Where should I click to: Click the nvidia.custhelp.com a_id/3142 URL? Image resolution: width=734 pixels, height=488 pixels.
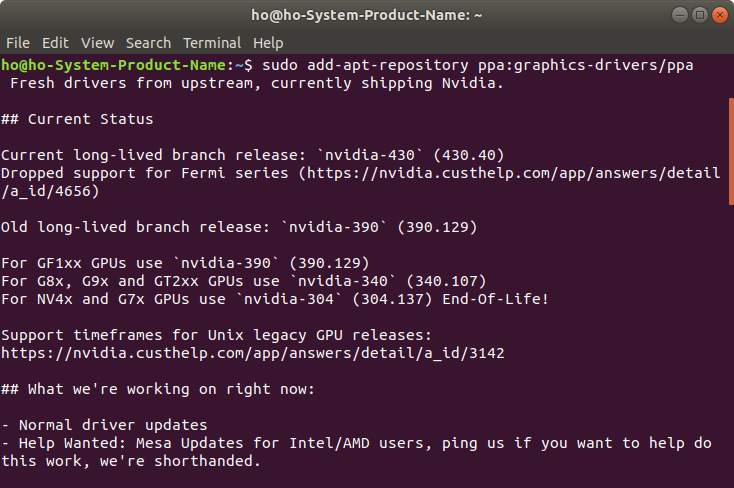coord(253,353)
